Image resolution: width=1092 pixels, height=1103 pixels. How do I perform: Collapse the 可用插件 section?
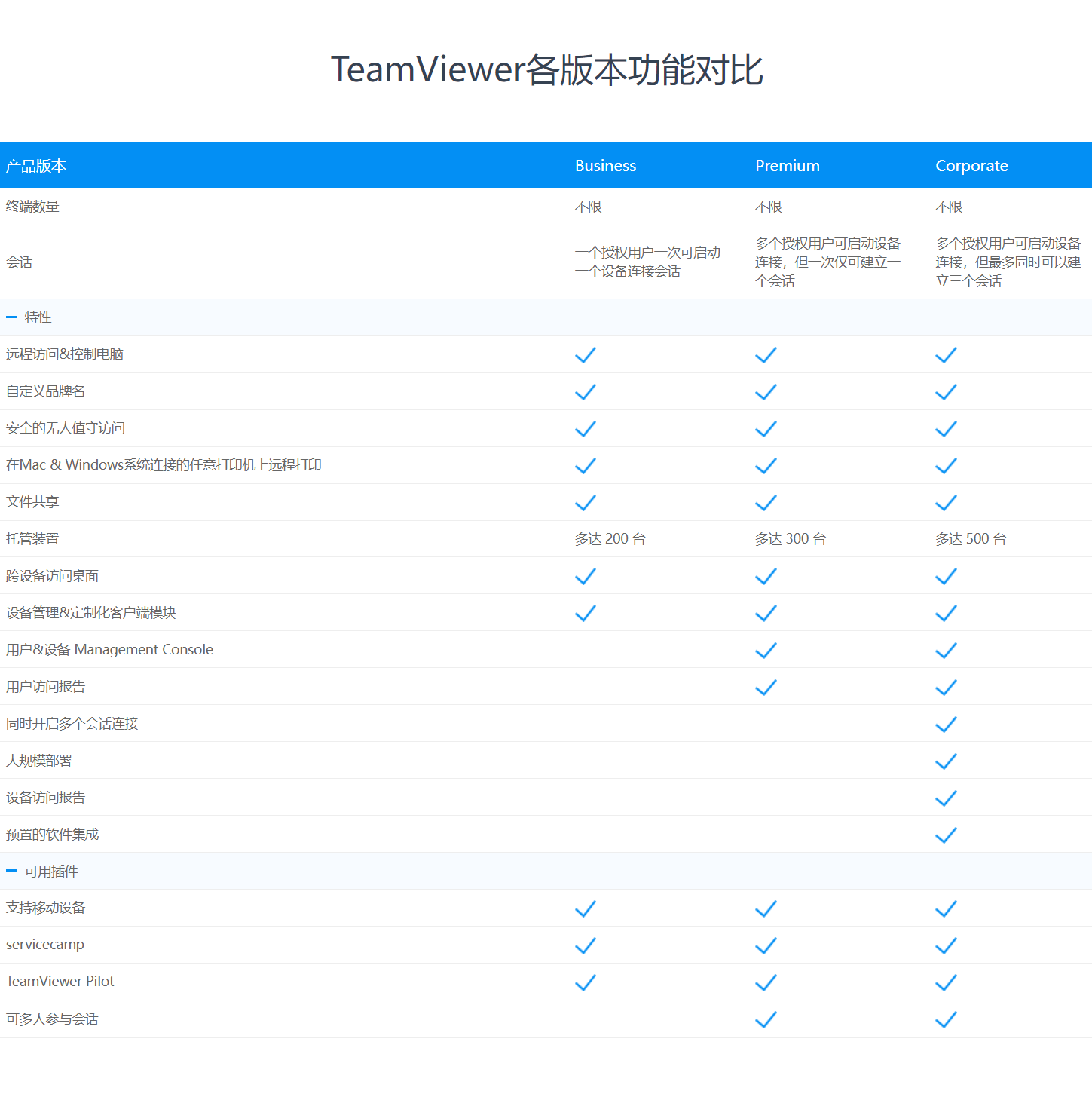pyautogui.click(x=12, y=871)
